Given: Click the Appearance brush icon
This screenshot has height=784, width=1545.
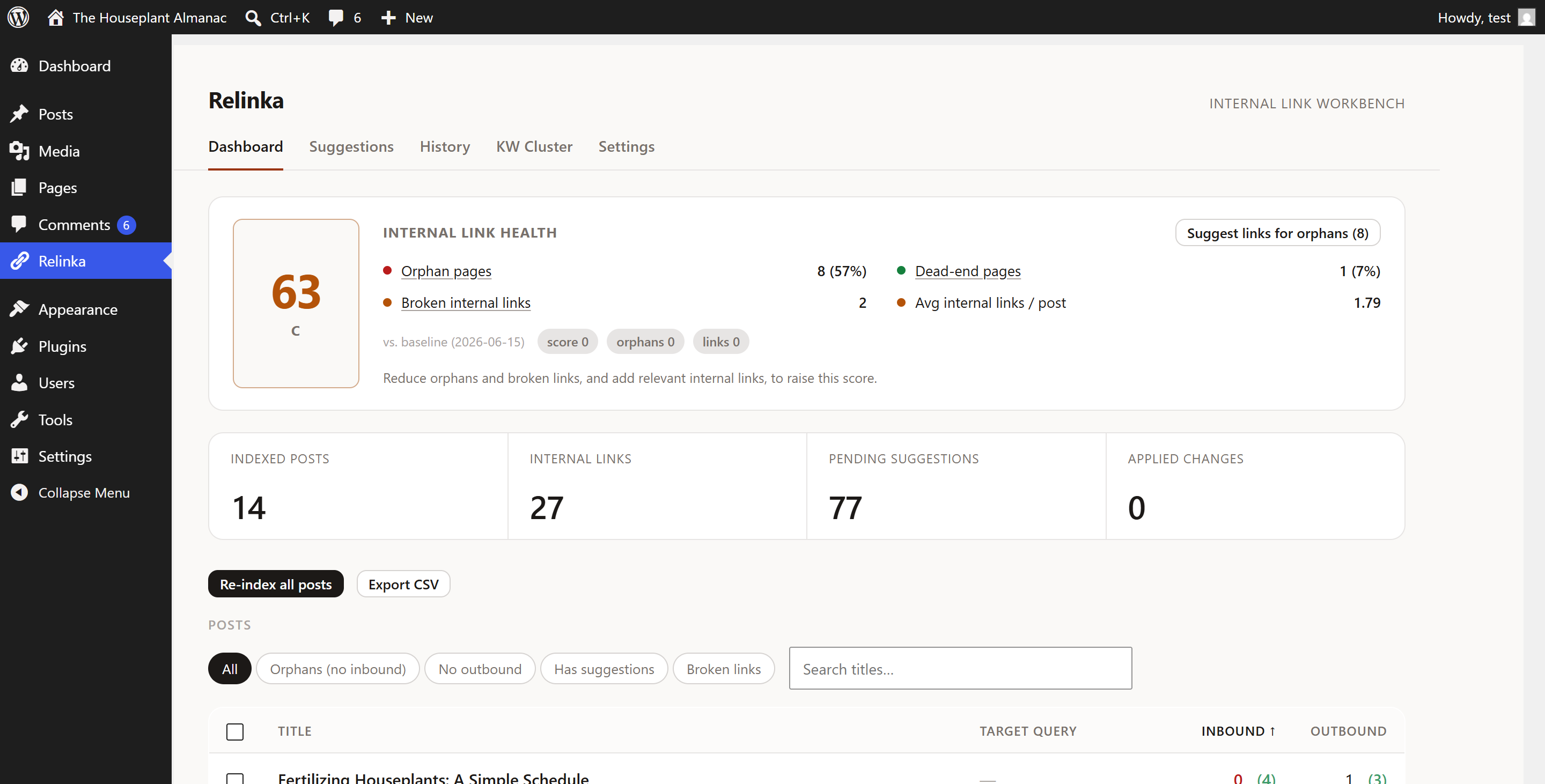Looking at the screenshot, I should click(19, 309).
